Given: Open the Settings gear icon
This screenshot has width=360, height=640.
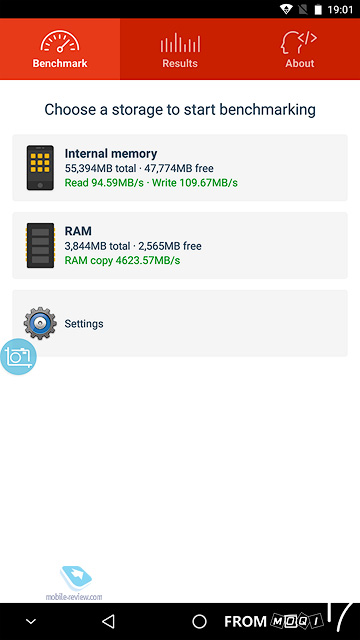Looking at the screenshot, I should coord(40,323).
